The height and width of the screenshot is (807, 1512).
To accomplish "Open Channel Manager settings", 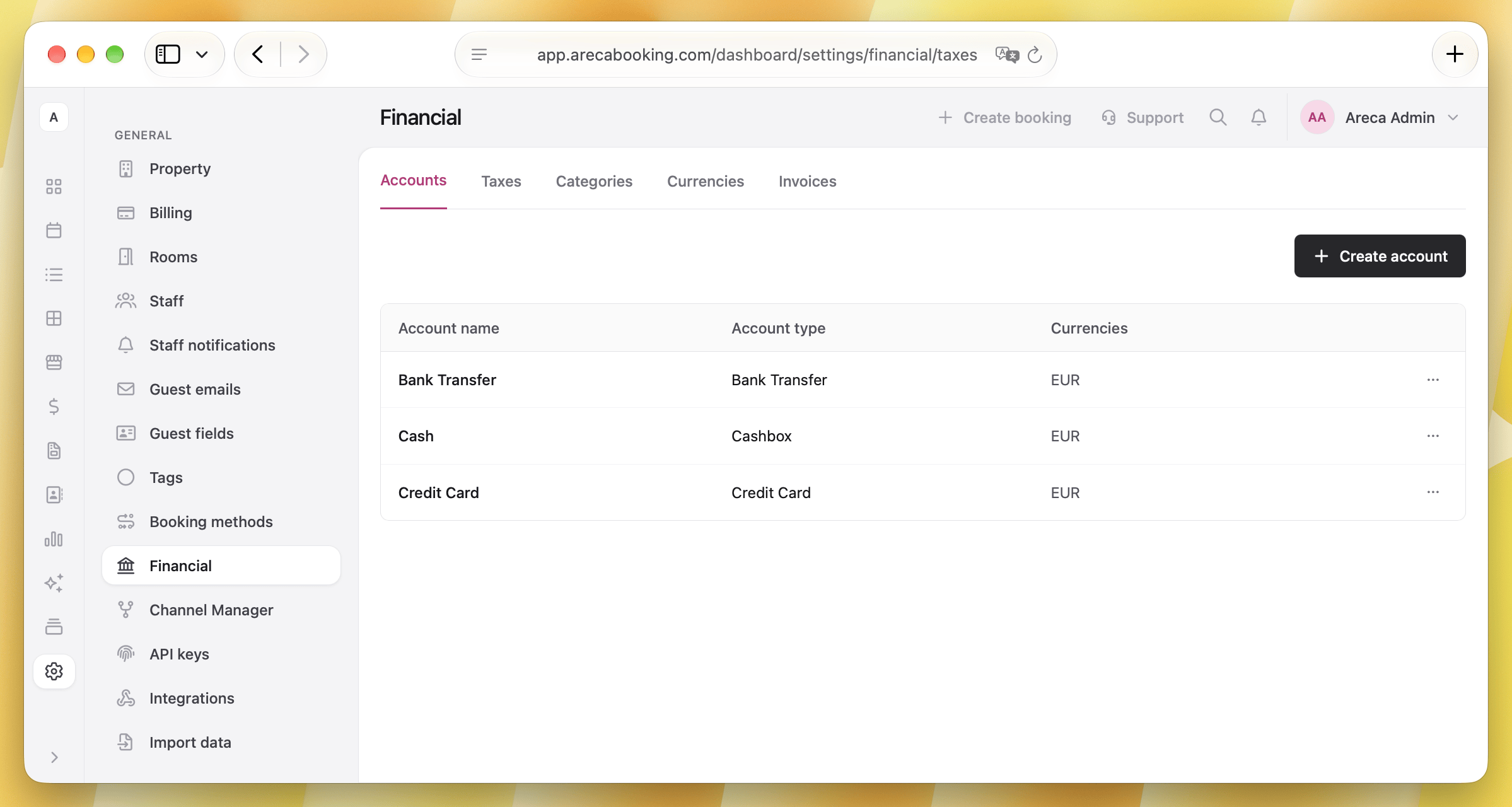I will [221, 610].
